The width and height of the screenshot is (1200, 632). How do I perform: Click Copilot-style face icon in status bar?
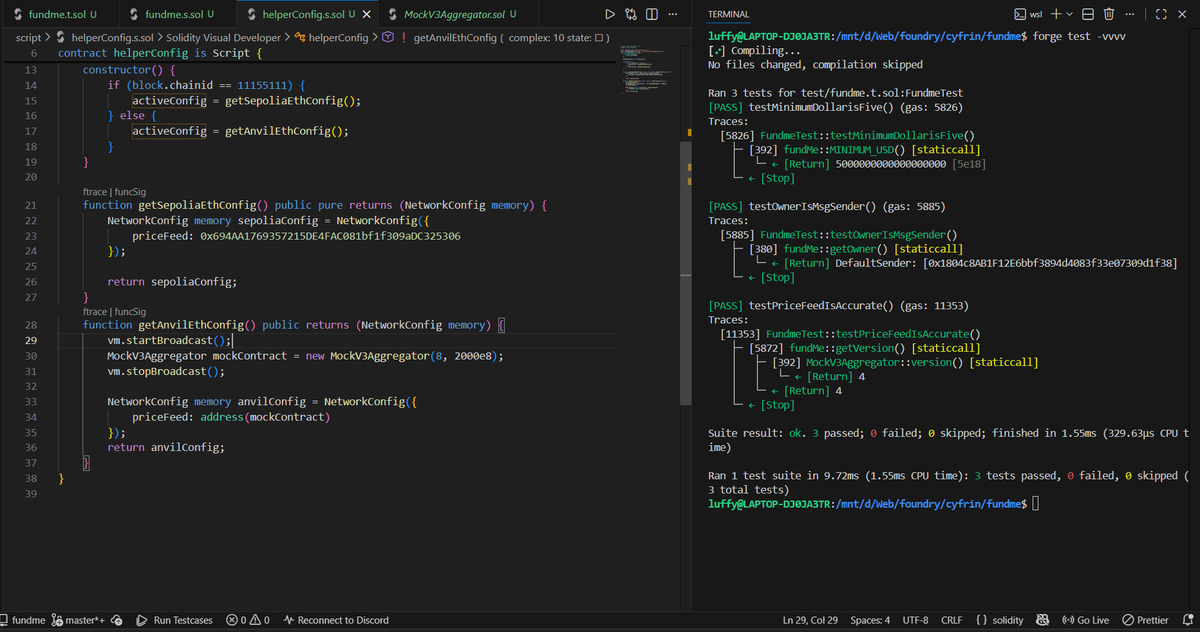(x=1043, y=620)
